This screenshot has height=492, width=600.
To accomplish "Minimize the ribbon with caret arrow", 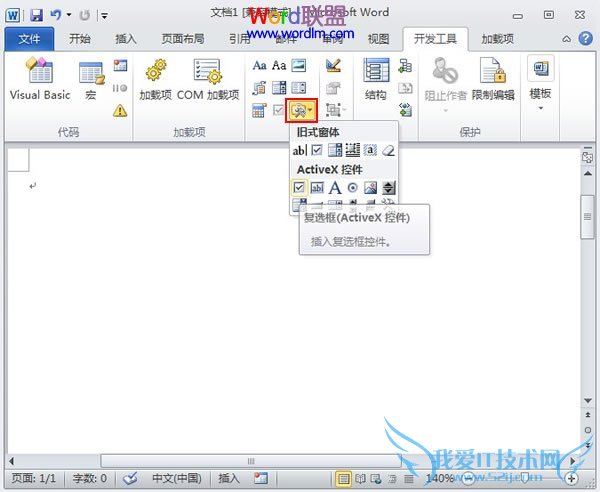I will (x=566, y=39).
